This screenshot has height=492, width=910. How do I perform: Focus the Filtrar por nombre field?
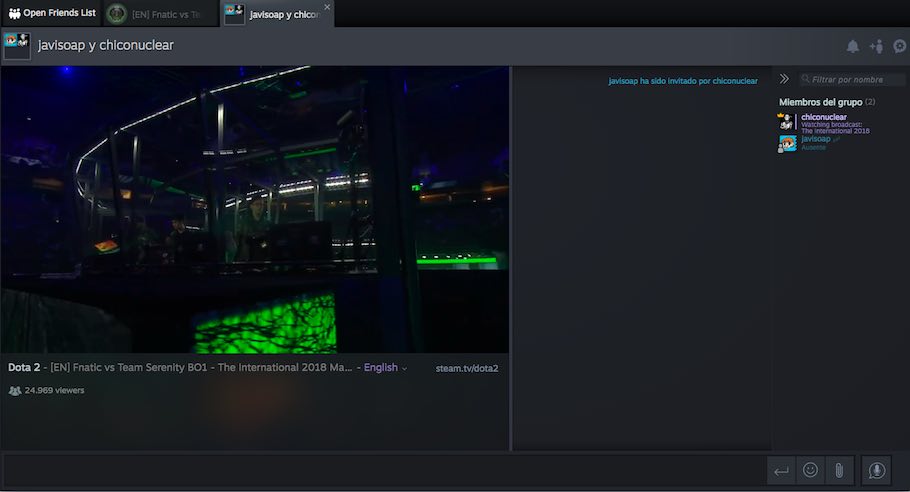[852, 79]
